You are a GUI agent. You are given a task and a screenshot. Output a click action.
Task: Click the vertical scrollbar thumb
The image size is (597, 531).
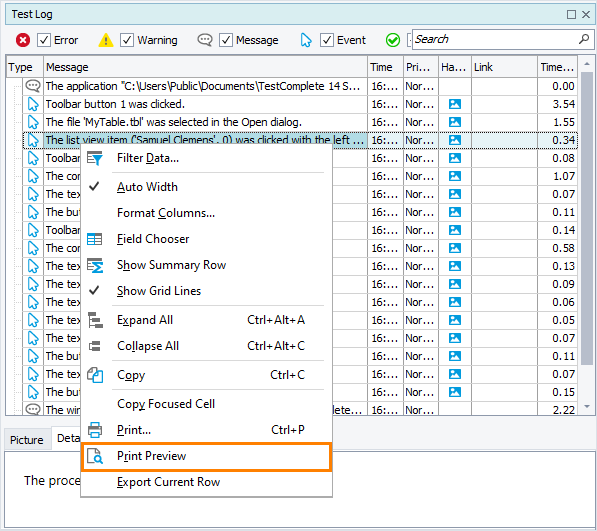587,219
